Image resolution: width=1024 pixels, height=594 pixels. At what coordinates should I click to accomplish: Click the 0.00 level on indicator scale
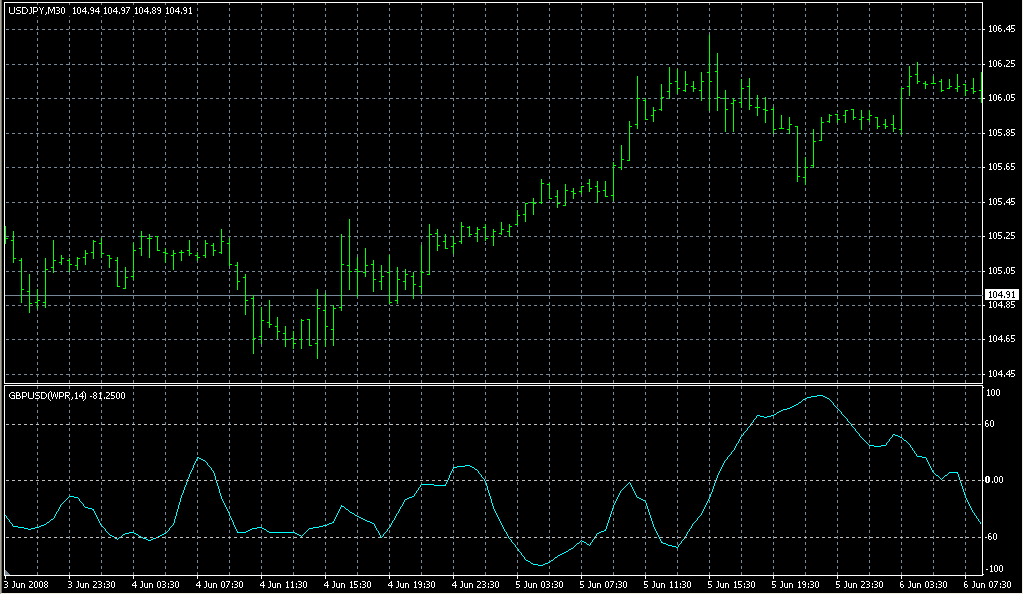tap(995, 480)
